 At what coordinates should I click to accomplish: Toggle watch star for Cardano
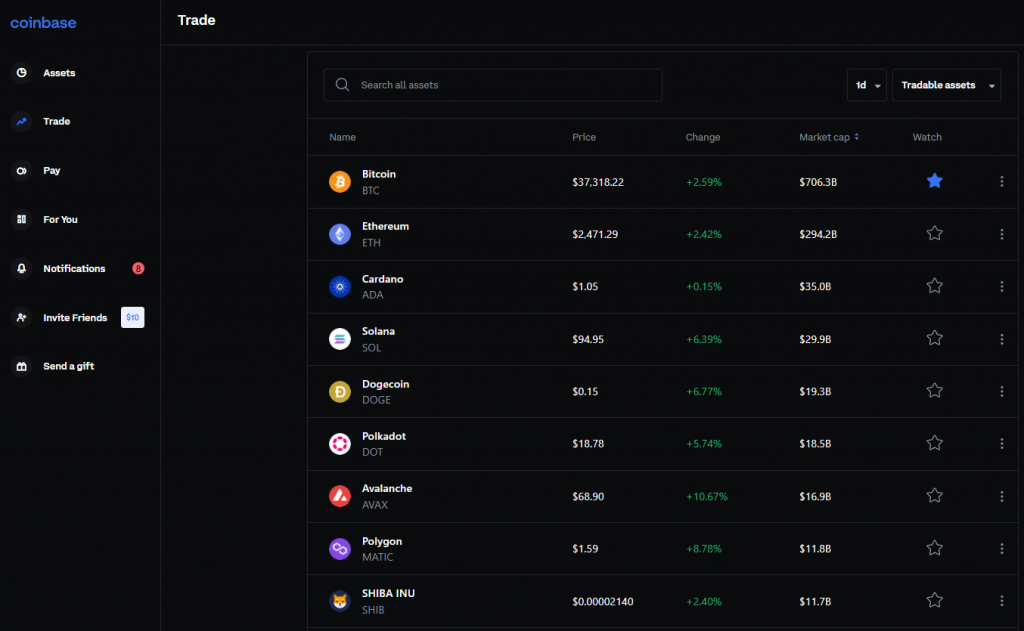(935, 285)
